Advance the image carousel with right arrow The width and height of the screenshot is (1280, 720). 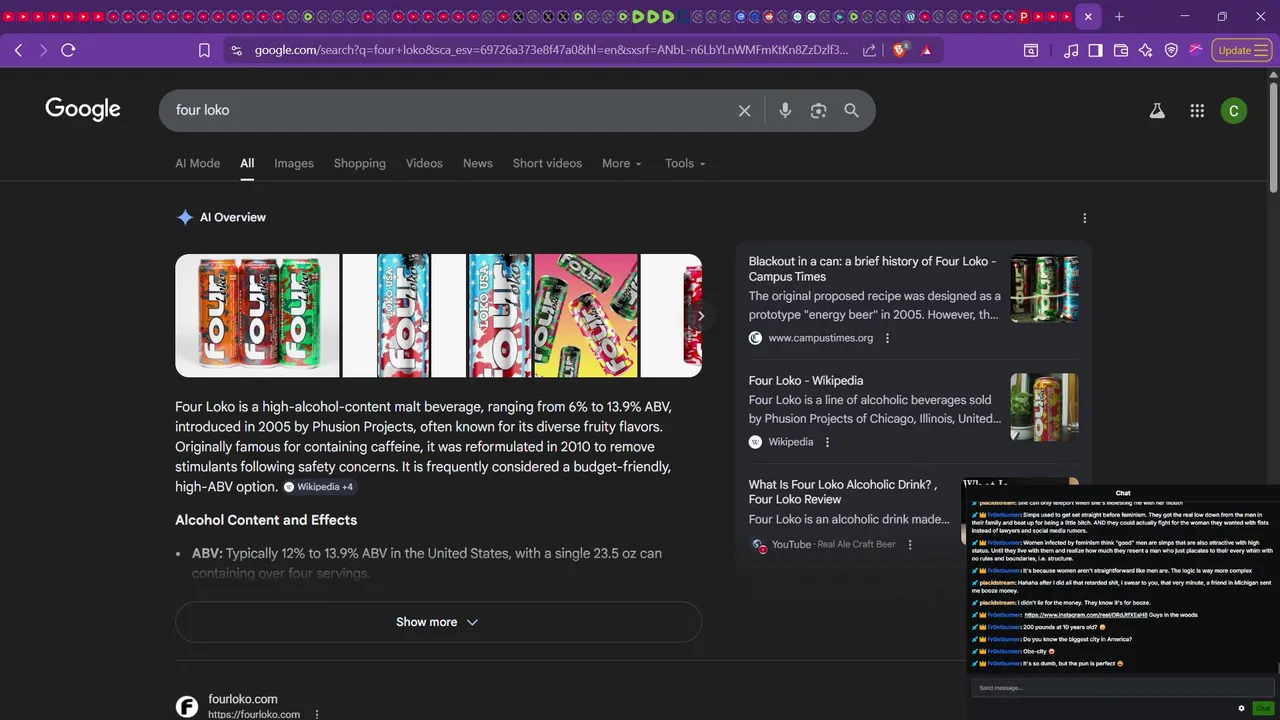pyautogui.click(x=700, y=316)
